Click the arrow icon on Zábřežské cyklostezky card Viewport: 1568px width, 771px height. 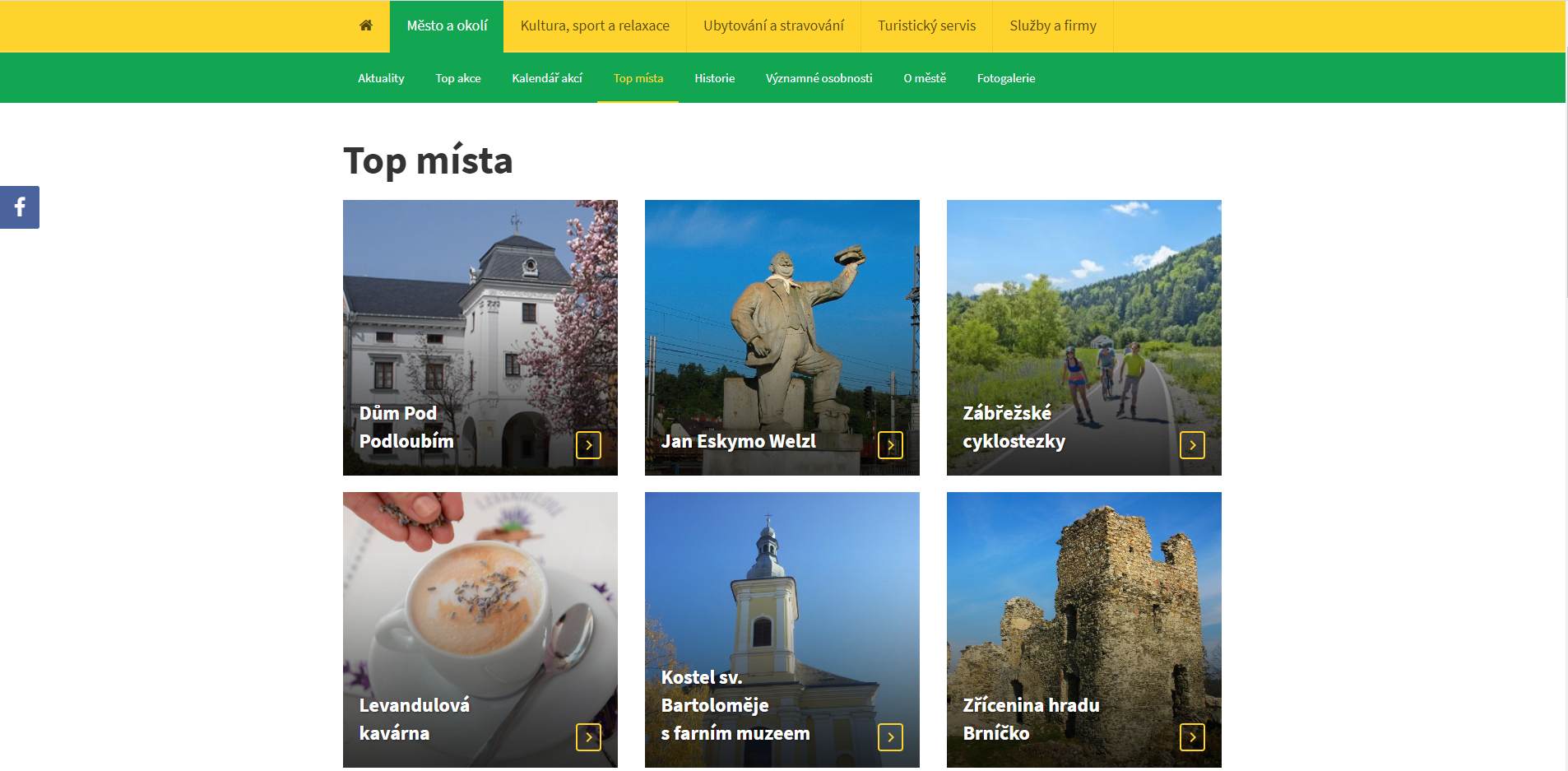point(1192,445)
